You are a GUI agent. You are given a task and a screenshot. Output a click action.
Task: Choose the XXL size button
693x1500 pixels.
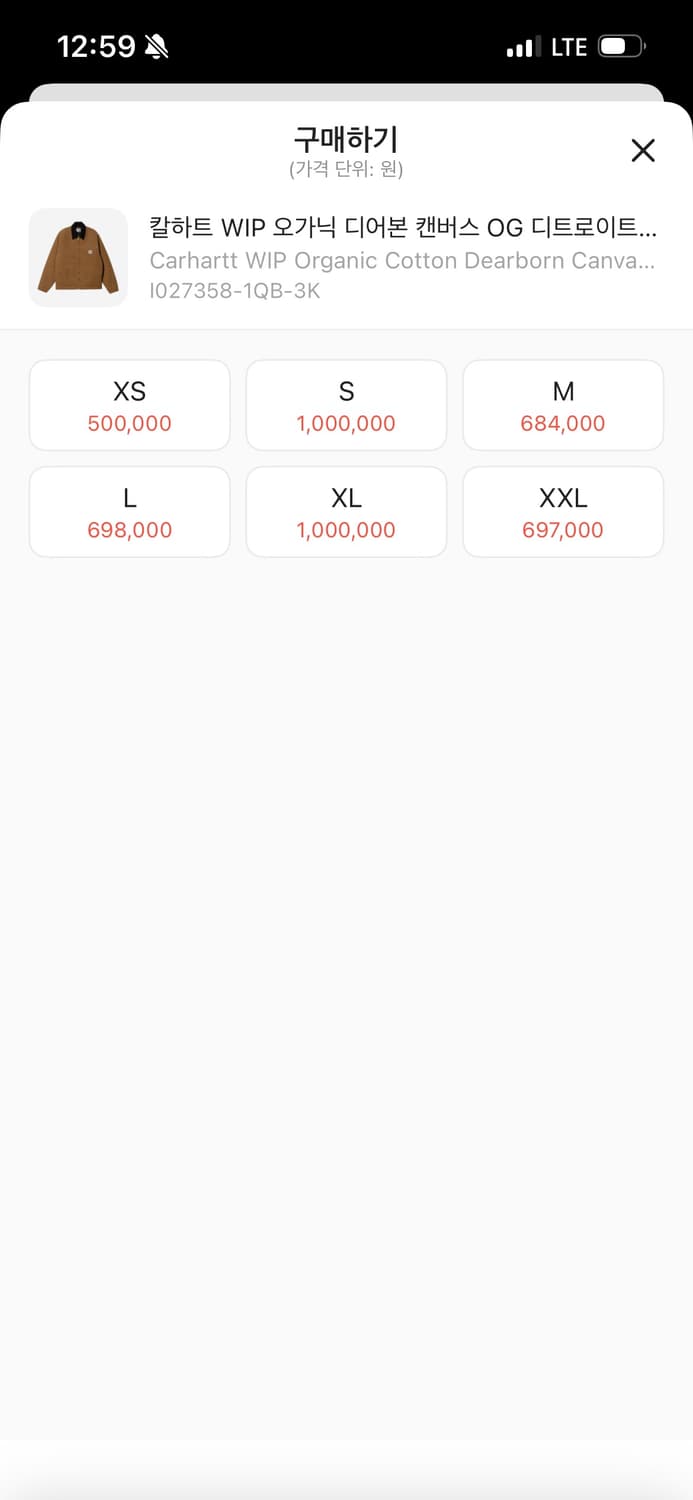coord(563,512)
